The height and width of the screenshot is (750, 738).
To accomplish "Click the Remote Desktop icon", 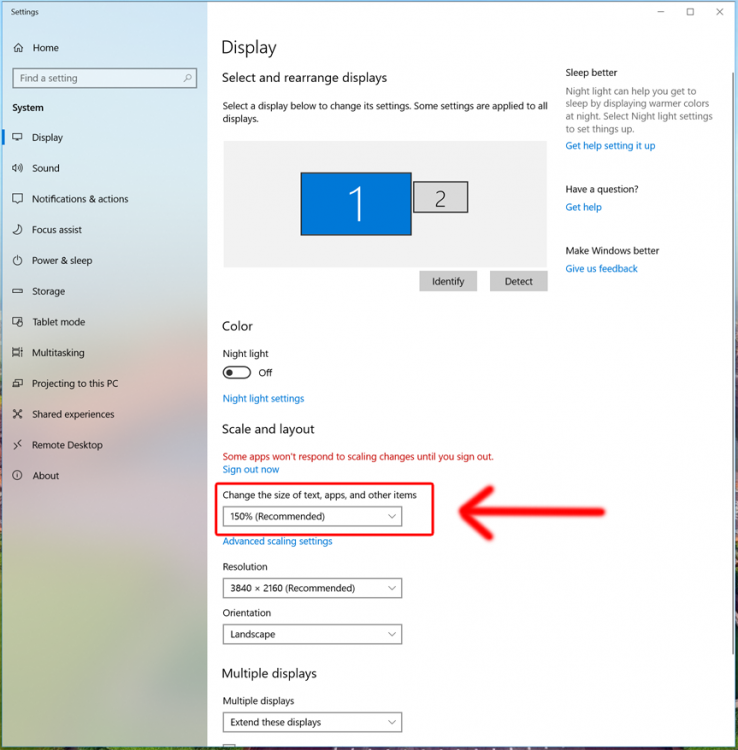I will (x=18, y=445).
